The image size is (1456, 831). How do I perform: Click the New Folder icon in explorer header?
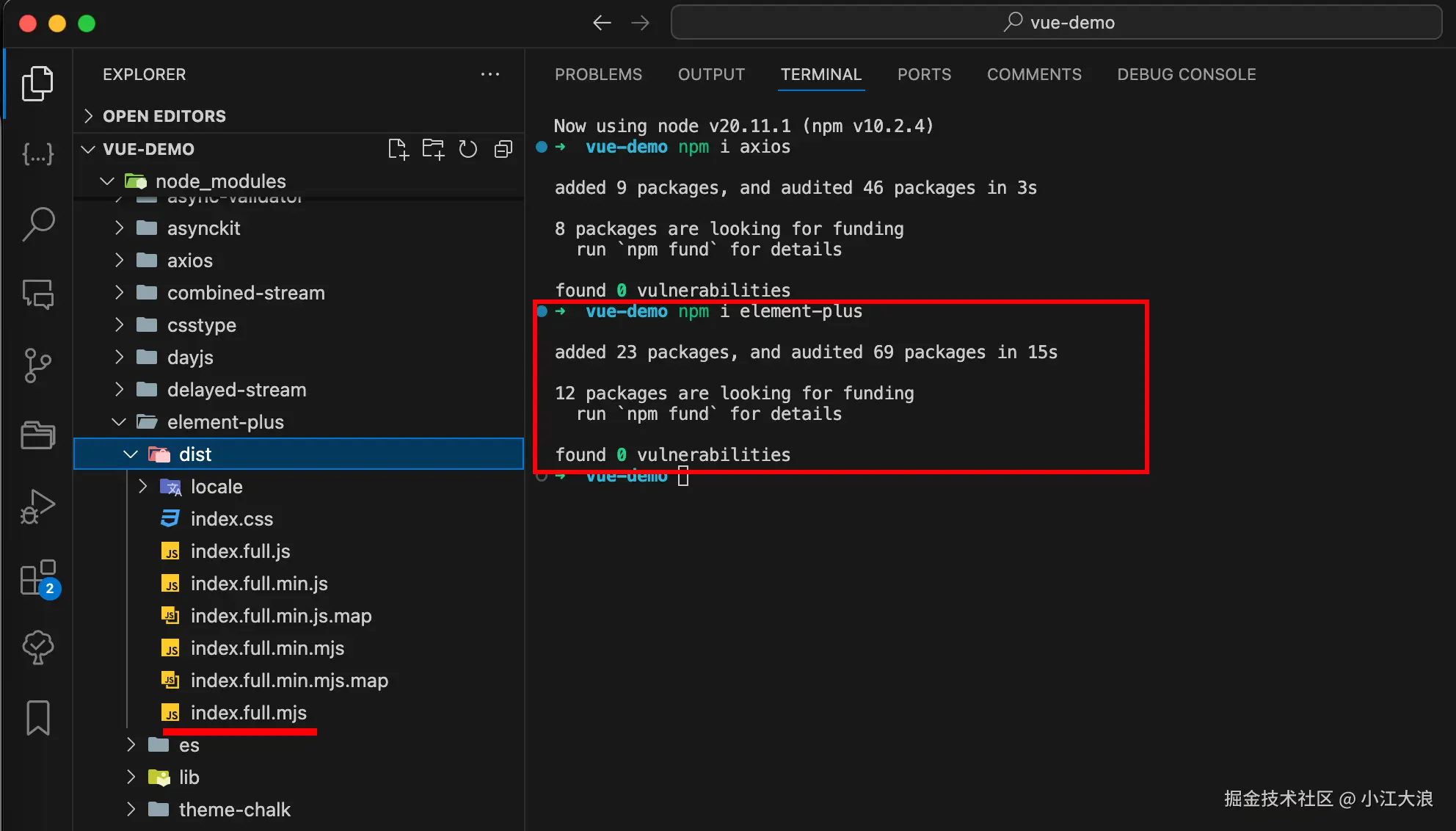(433, 149)
